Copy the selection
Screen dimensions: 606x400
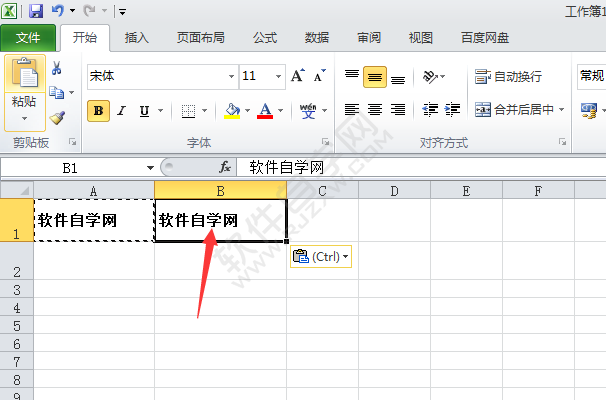point(56,92)
